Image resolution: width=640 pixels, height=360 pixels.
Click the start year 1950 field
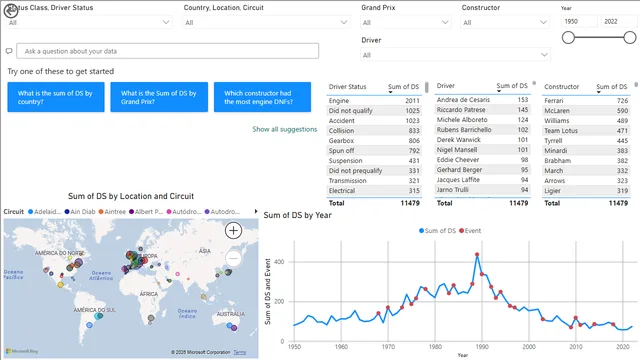tap(579, 21)
